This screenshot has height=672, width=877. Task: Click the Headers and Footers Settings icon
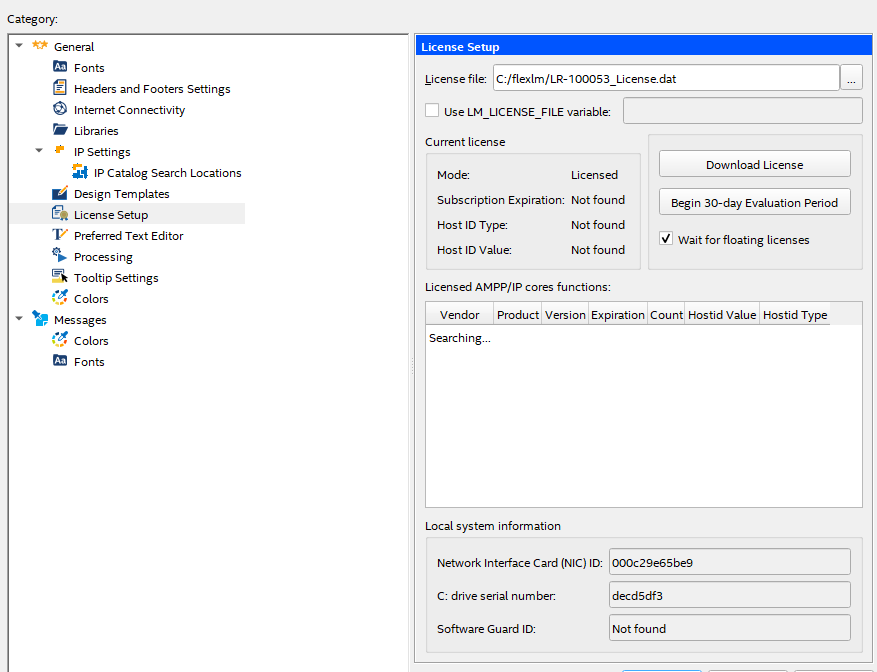coord(60,89)
